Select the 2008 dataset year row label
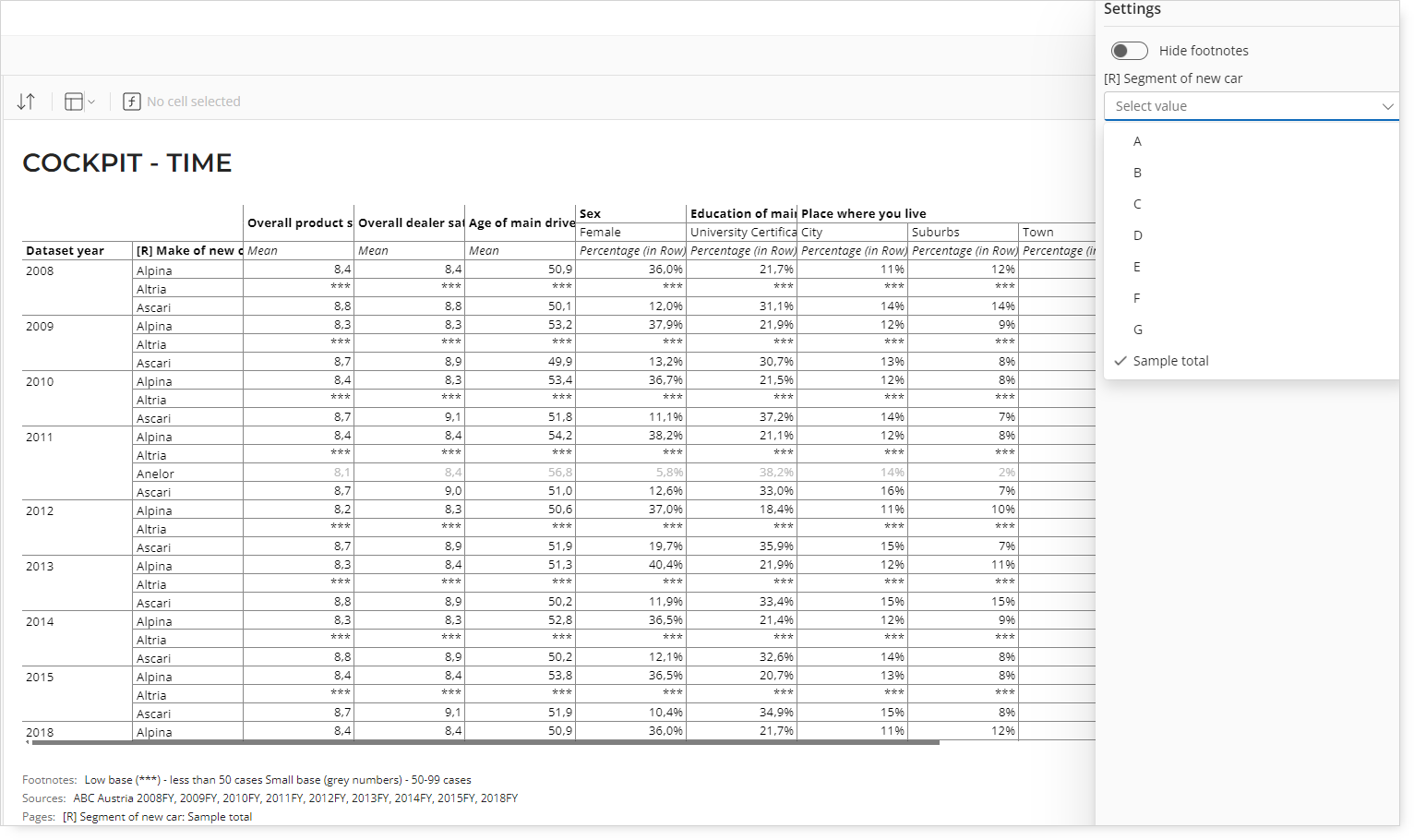The image size is (1414, 840). coord(40,271)
